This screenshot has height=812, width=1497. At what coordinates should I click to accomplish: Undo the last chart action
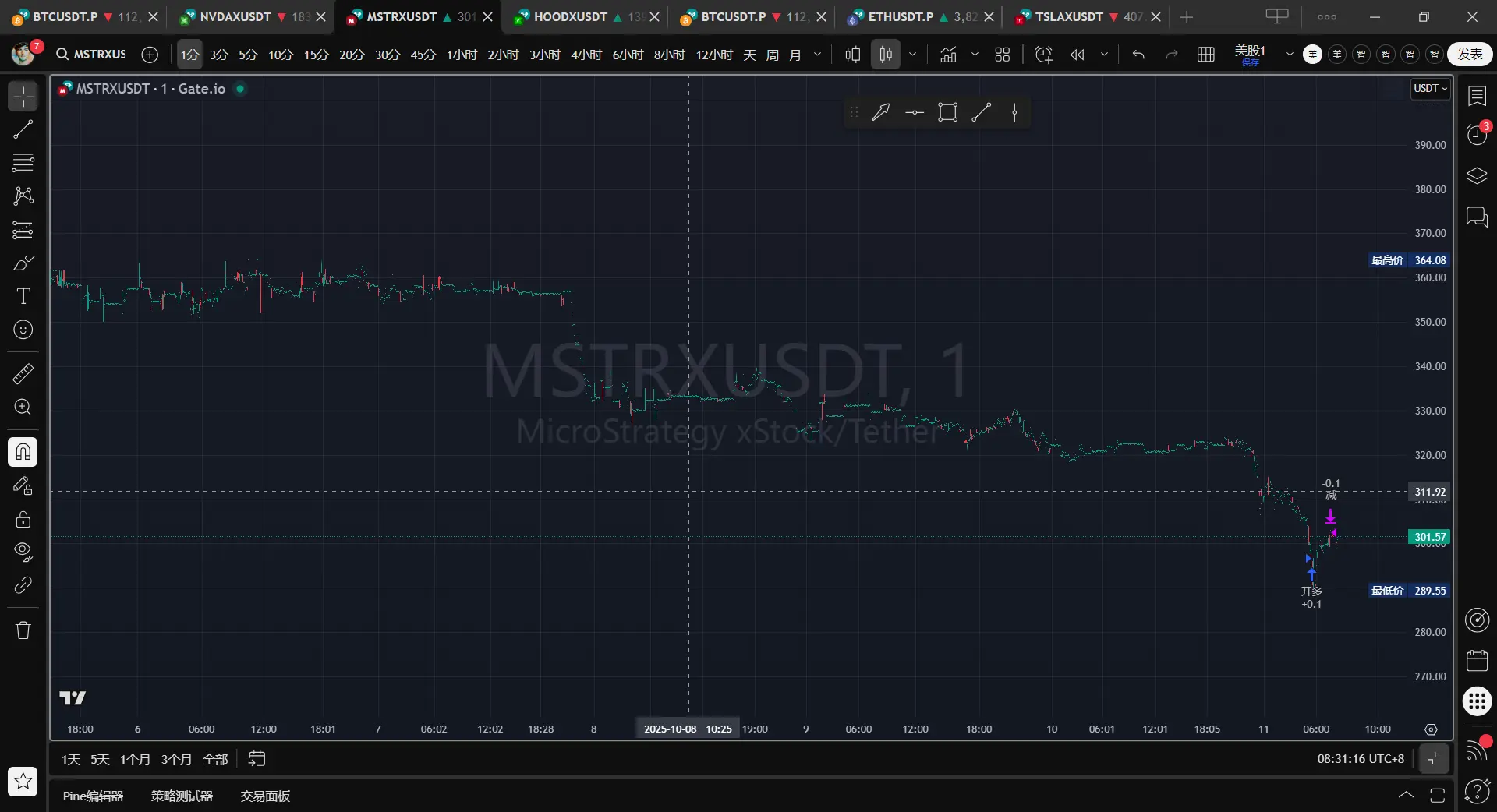click(1138, 55)
